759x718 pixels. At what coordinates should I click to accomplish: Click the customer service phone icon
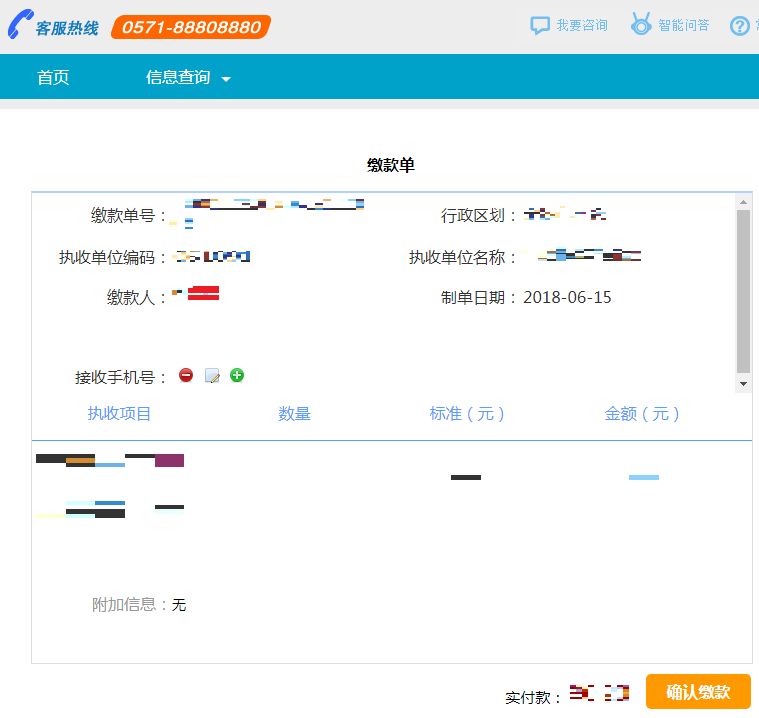pyautogui.click(x=20, y=26)
